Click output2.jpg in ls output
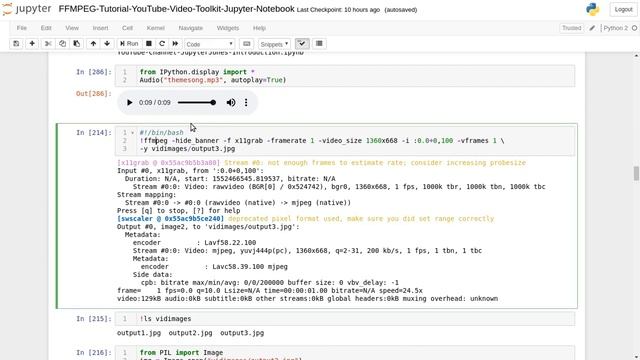 click(191, 333)
